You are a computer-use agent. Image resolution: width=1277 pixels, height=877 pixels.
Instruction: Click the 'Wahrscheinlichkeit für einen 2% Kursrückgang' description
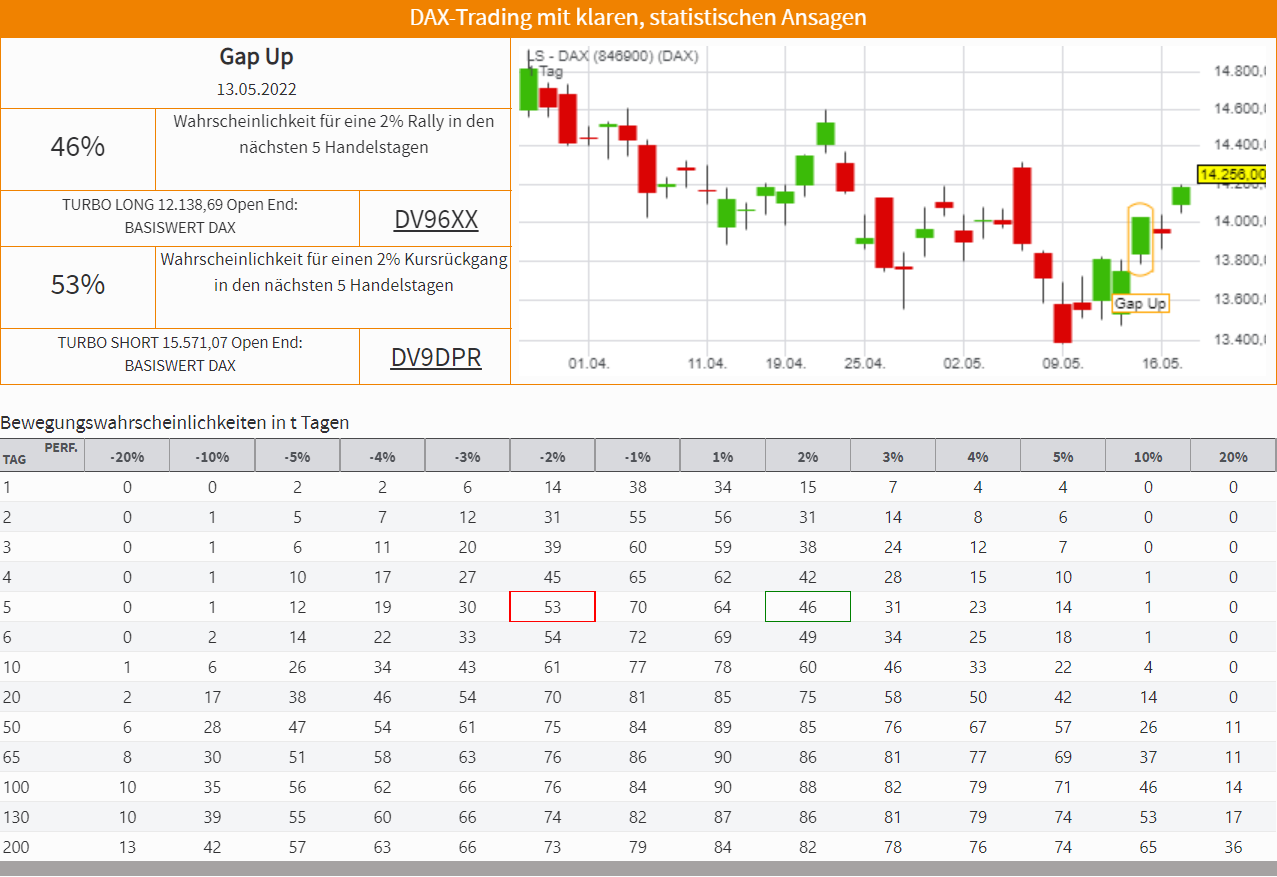point(334,272)
